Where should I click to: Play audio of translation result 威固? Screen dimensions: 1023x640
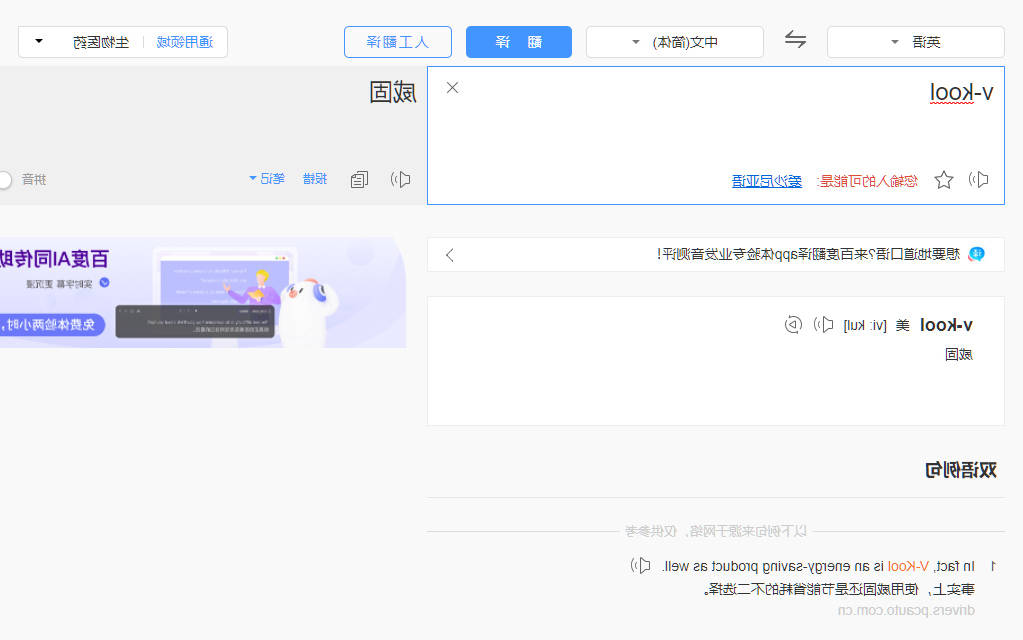(x=400, y=179)
